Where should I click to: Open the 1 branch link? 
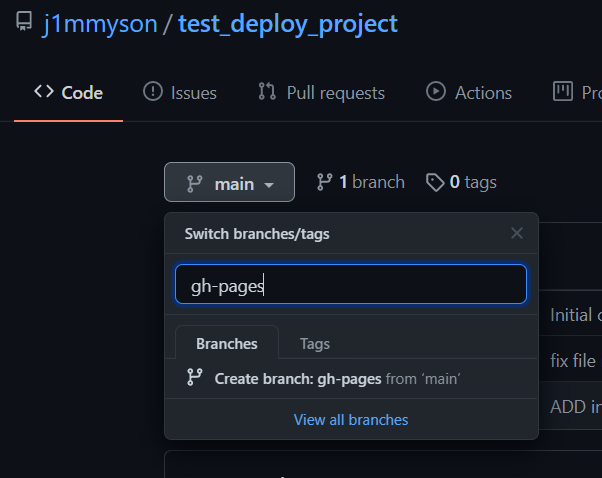tap(361, 182)
